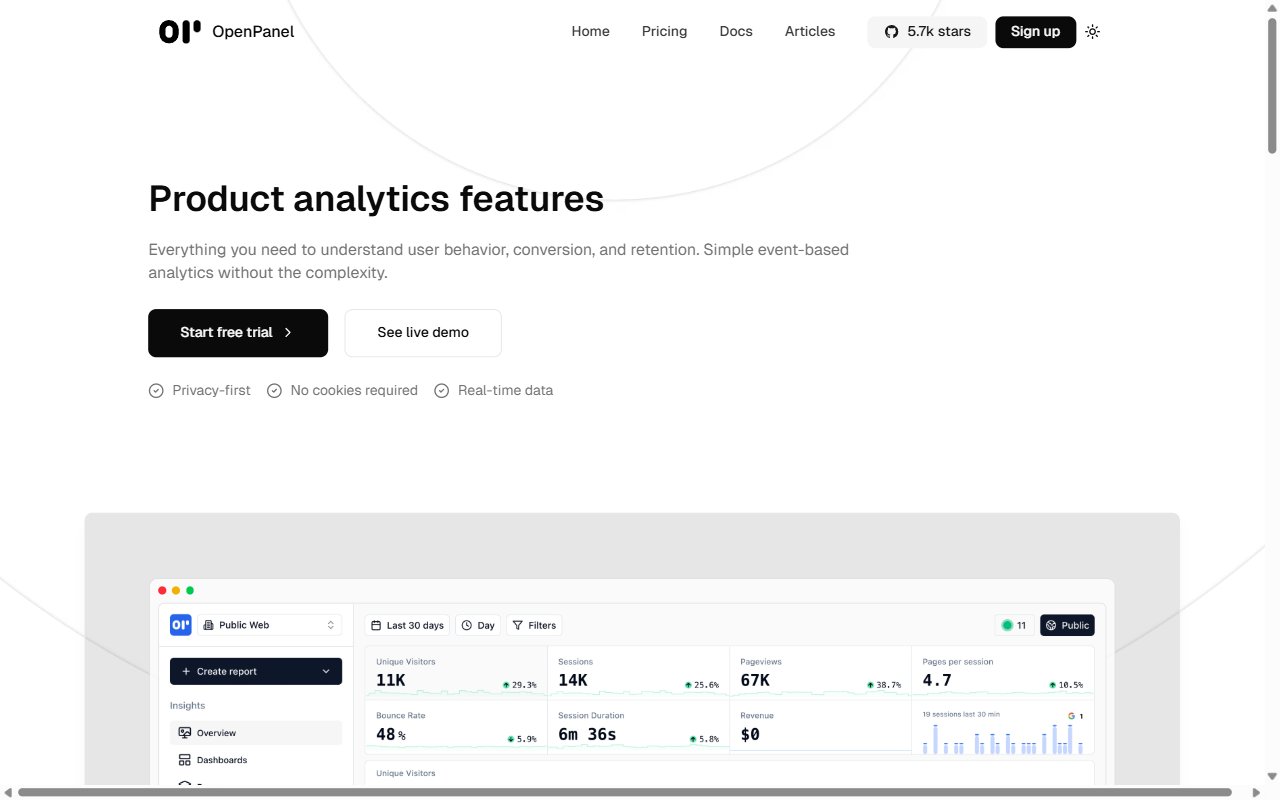Screen dimensions: 1280x800
Task: Click the chevron in Start free trial
Action: coord(288,333)
